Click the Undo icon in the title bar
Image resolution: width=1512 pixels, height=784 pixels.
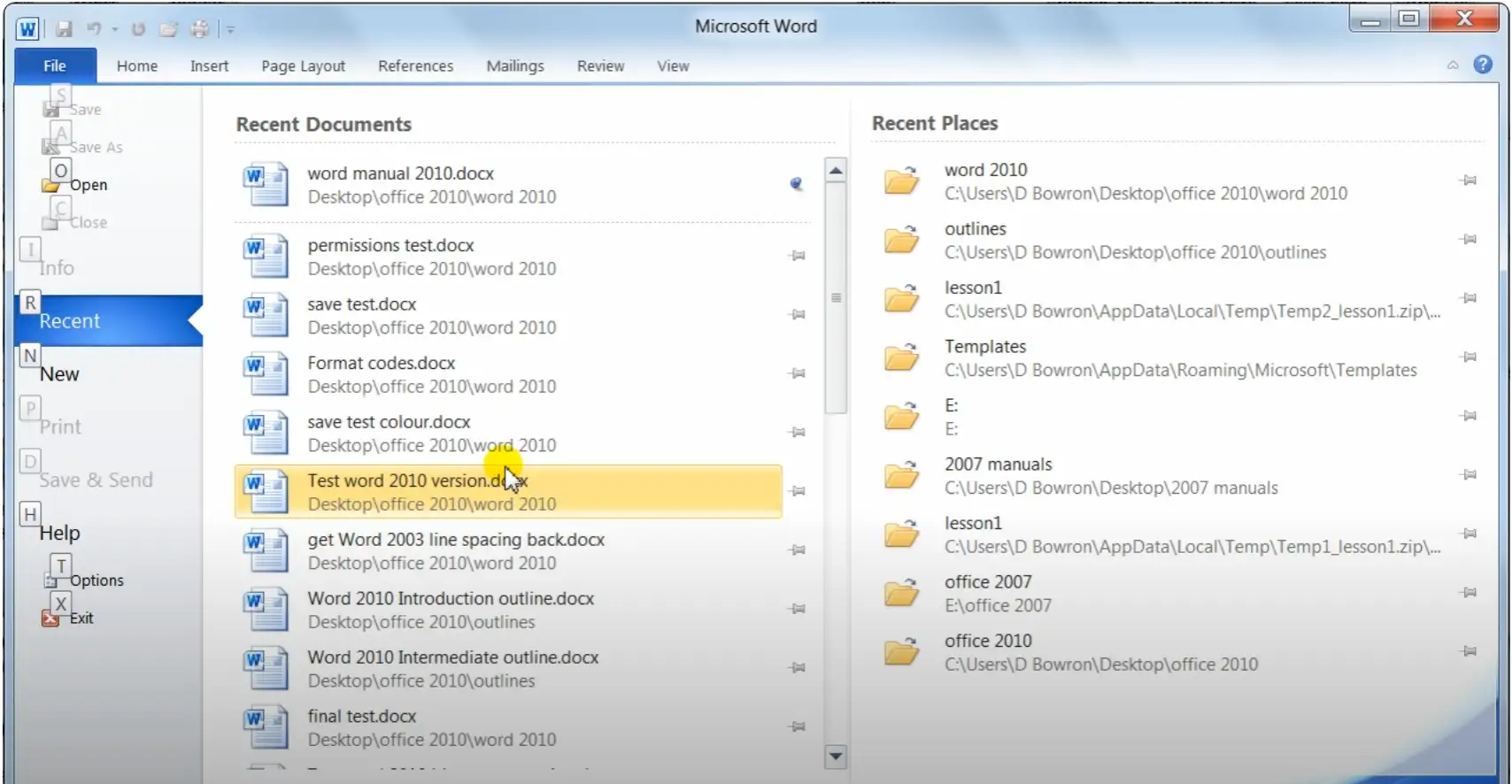point(94,28)
